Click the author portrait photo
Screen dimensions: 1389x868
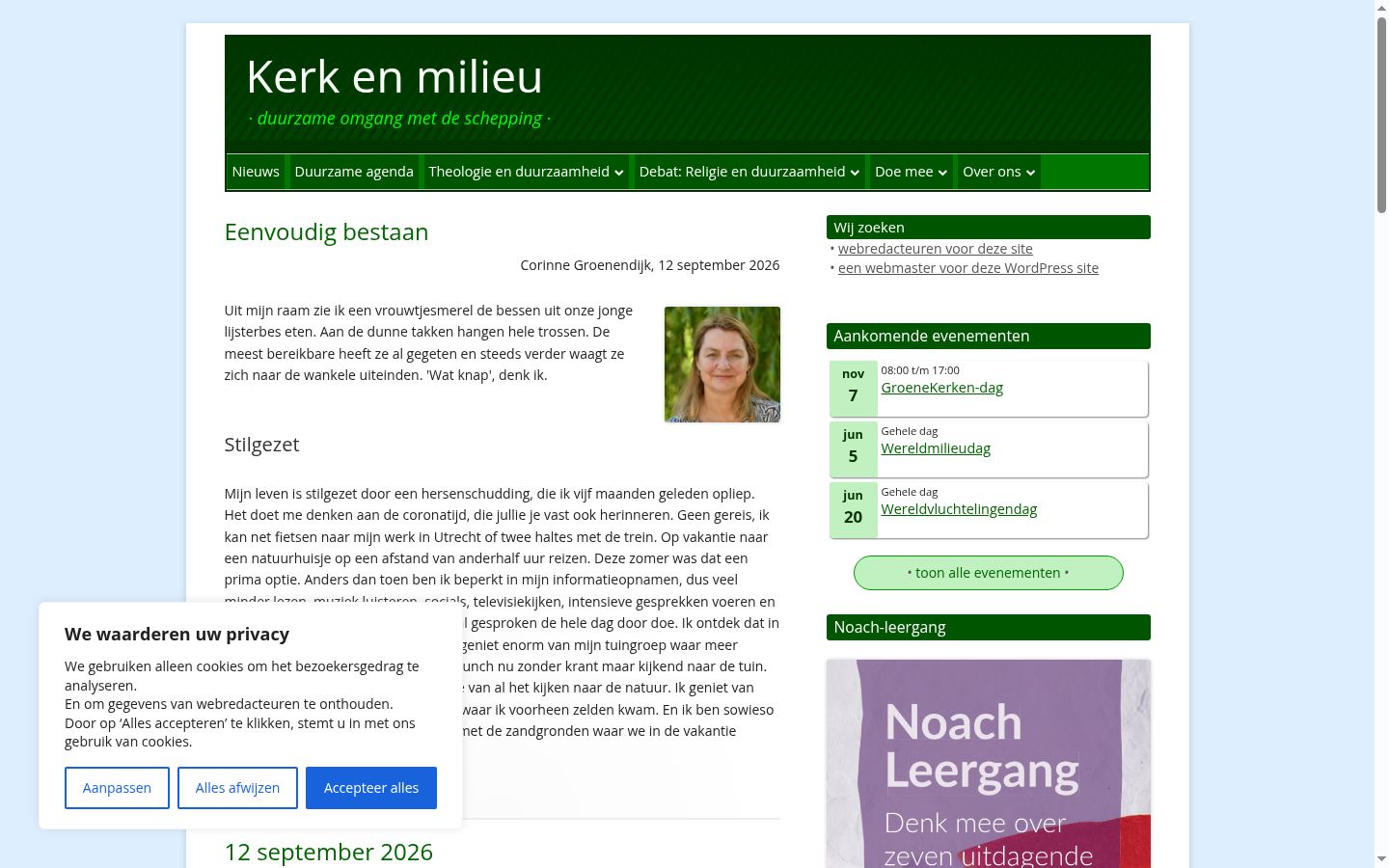tap(722, 365)
